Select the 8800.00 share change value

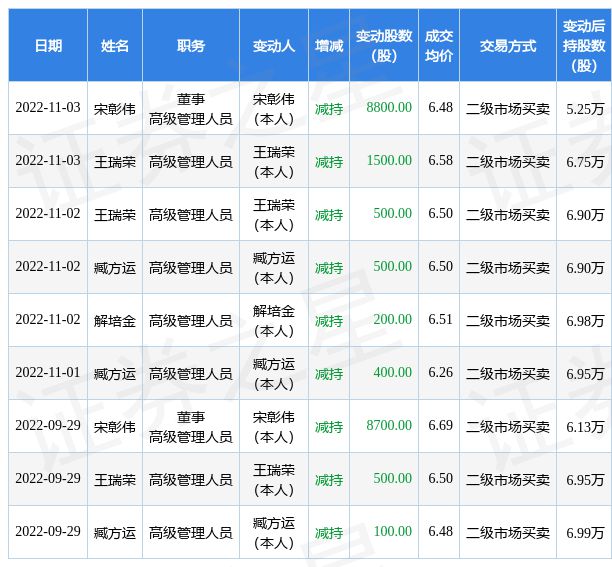[x=389, y=107]
